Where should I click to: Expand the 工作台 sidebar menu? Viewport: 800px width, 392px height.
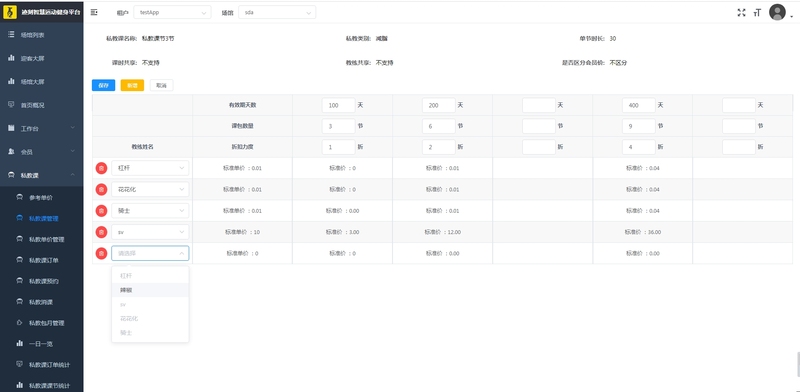pyautogui.click(x=41, y=129)
